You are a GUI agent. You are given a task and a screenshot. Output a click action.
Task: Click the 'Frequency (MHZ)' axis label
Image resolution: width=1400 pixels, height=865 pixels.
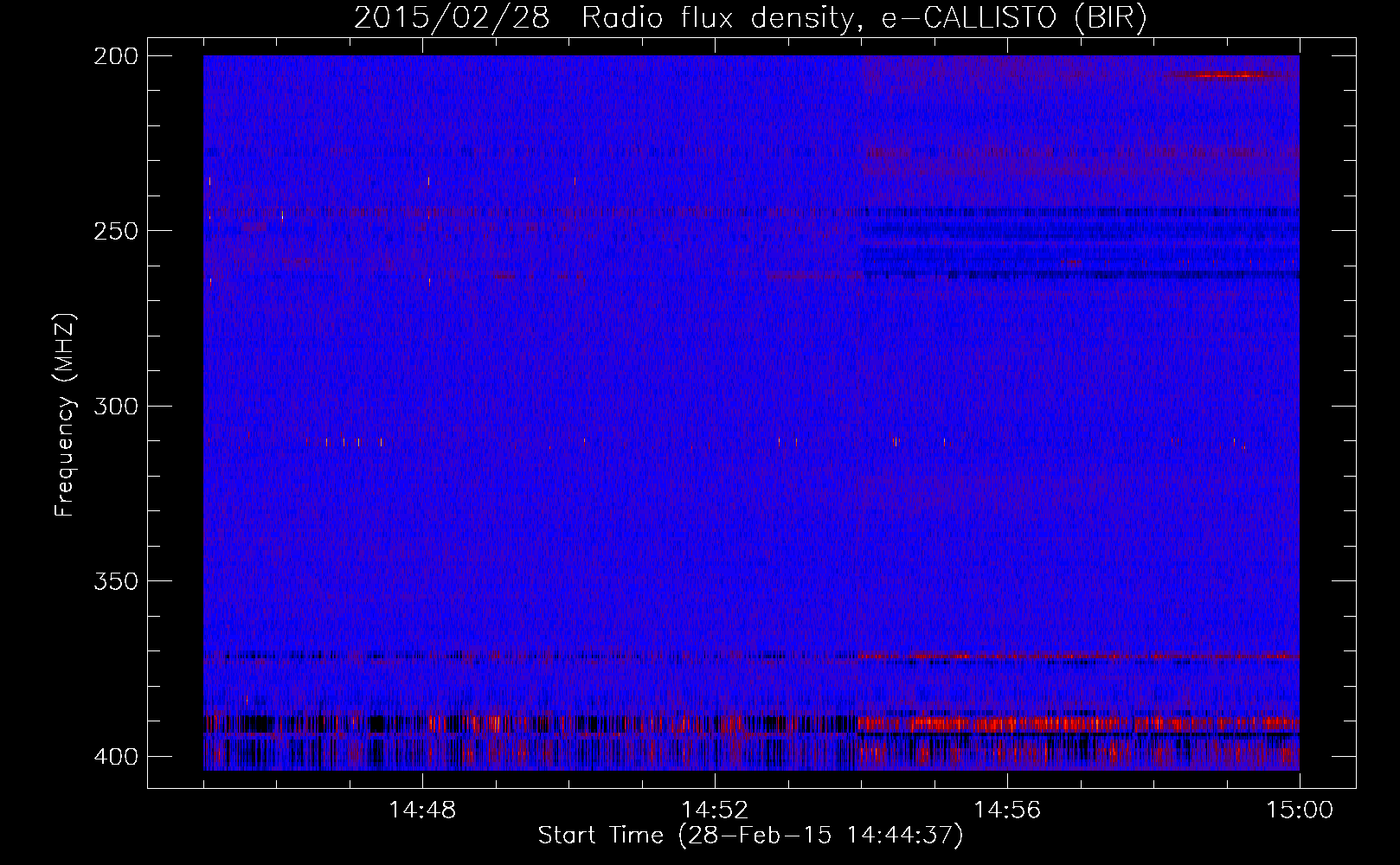click(65, 415)
